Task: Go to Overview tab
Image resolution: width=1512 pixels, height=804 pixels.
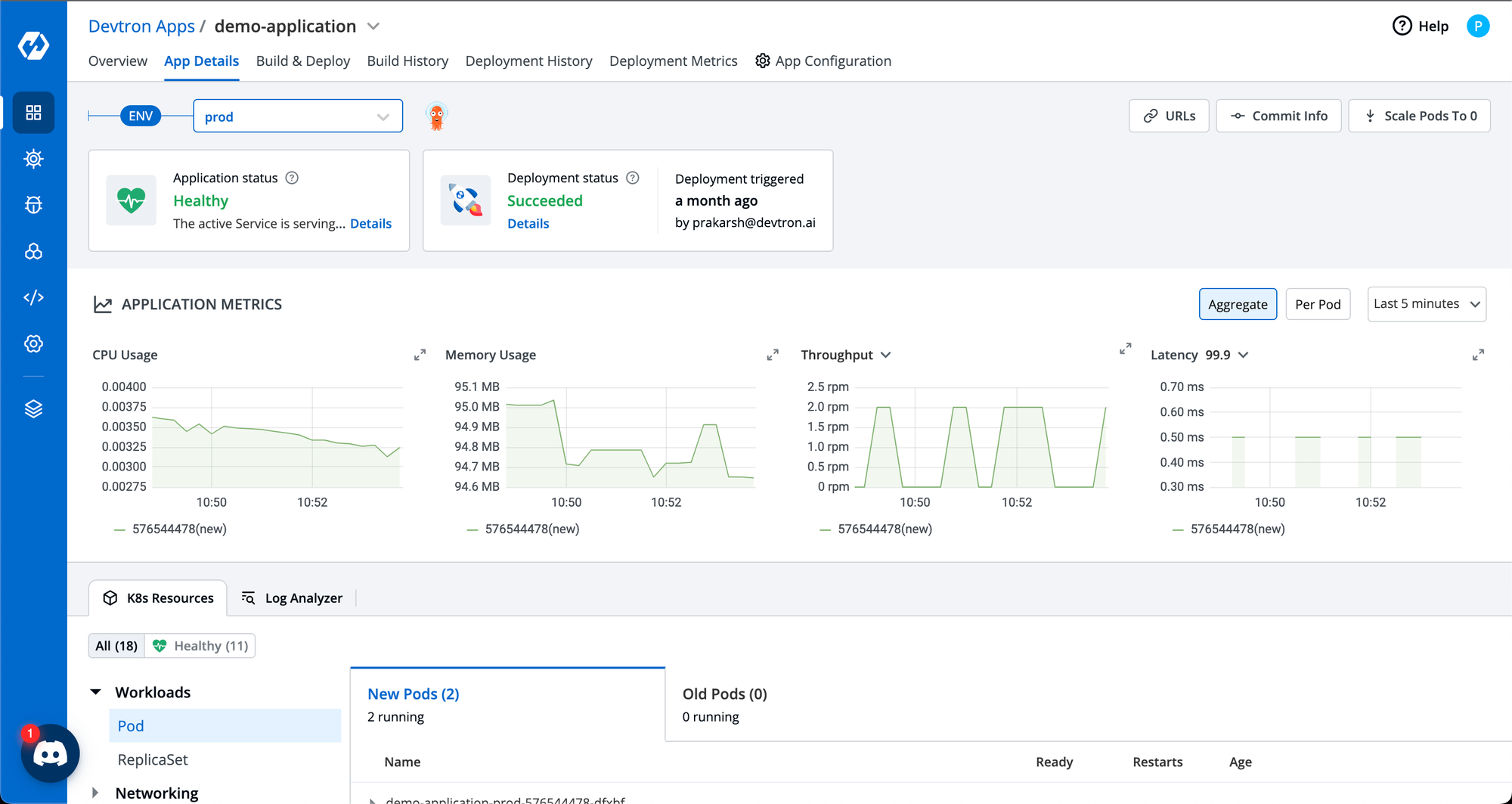Action: [x=118, y=61]
